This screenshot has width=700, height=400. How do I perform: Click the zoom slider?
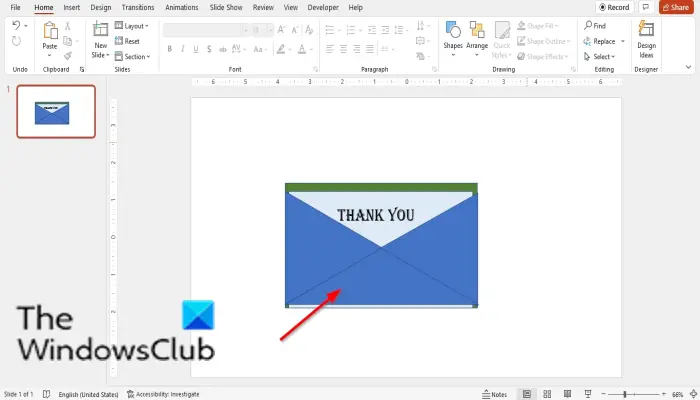(x=634, y=394)
